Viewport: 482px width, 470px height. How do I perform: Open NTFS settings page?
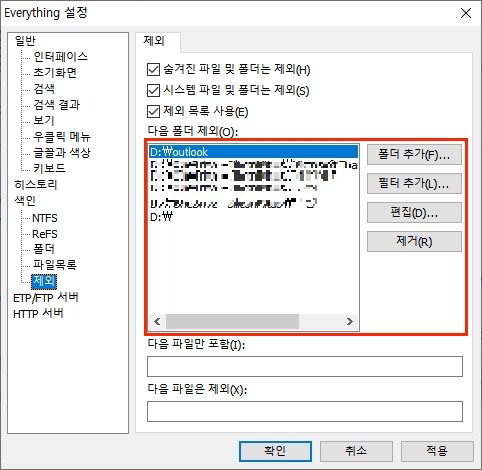45,218
